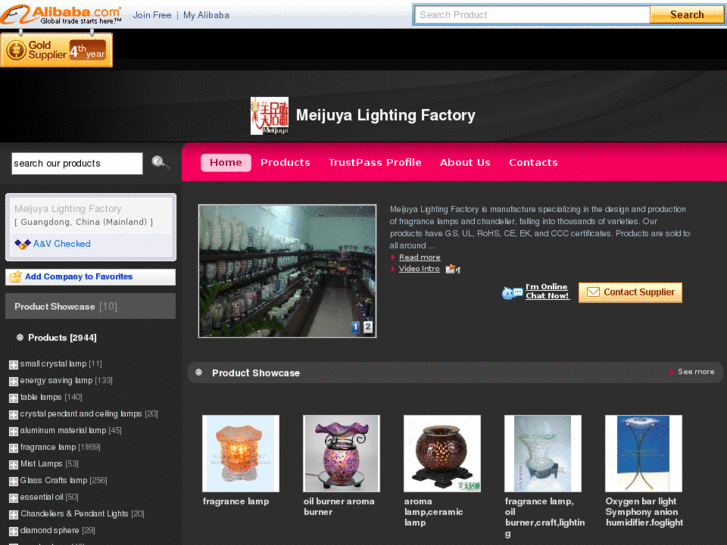This screenshot has width=727, height=545.
Task: Click the Meijuya company logo image
Action: tap(269, 115)
